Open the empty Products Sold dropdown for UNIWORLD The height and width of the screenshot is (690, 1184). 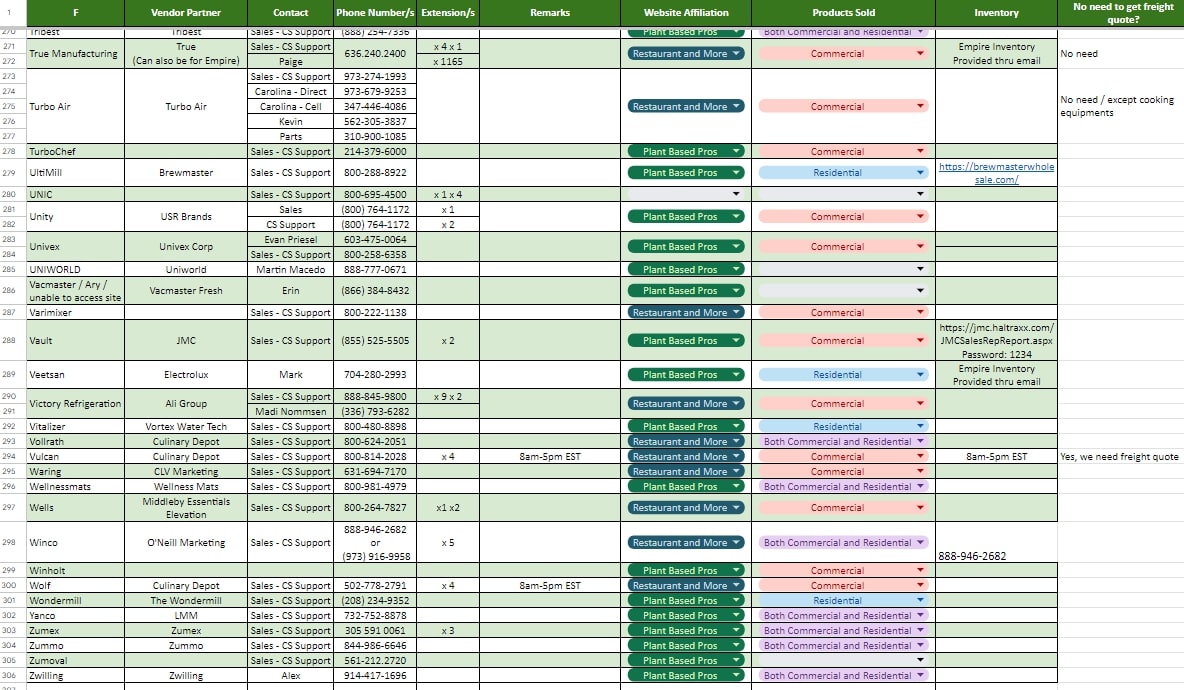843,269
